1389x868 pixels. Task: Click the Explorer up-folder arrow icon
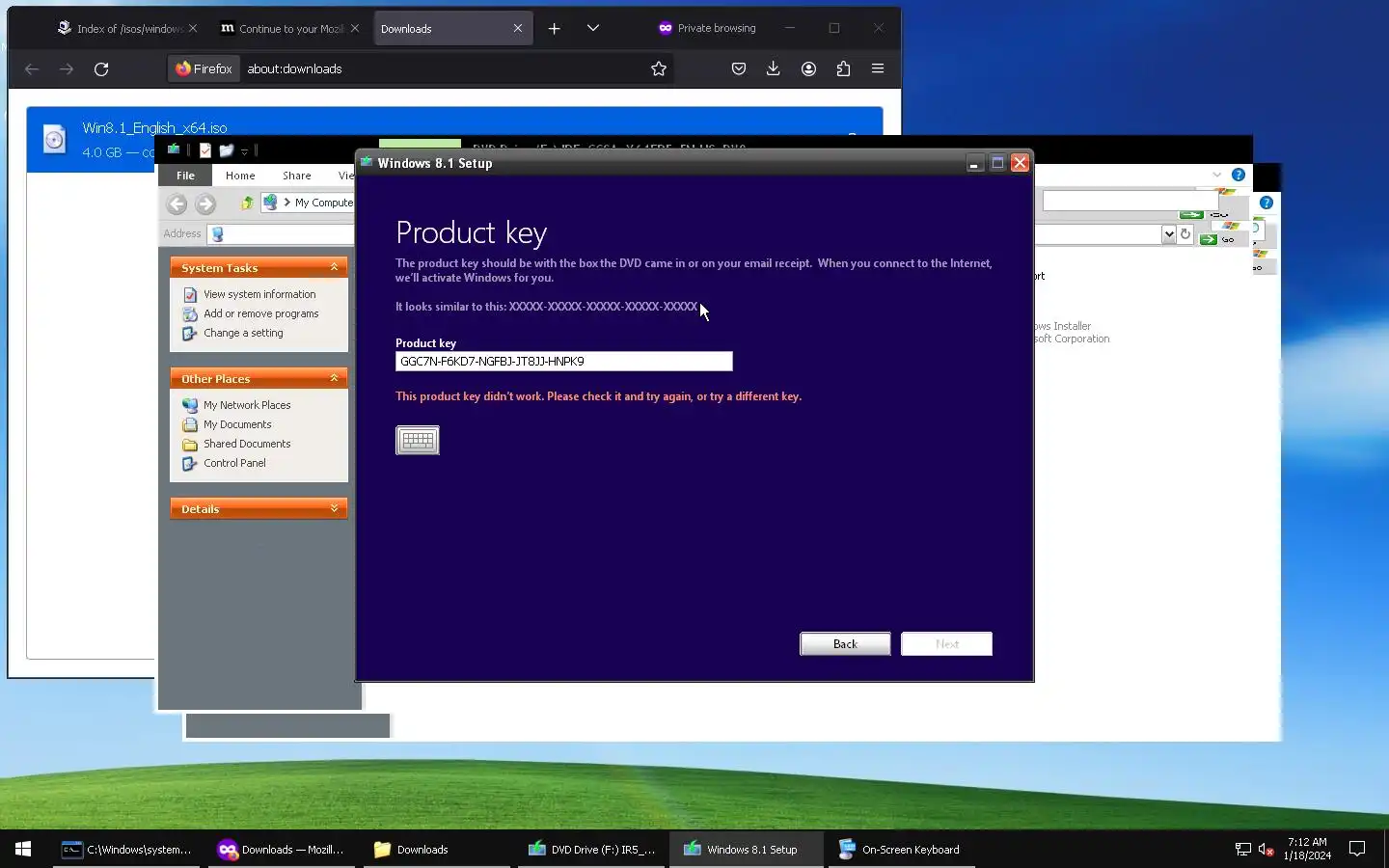247,203
